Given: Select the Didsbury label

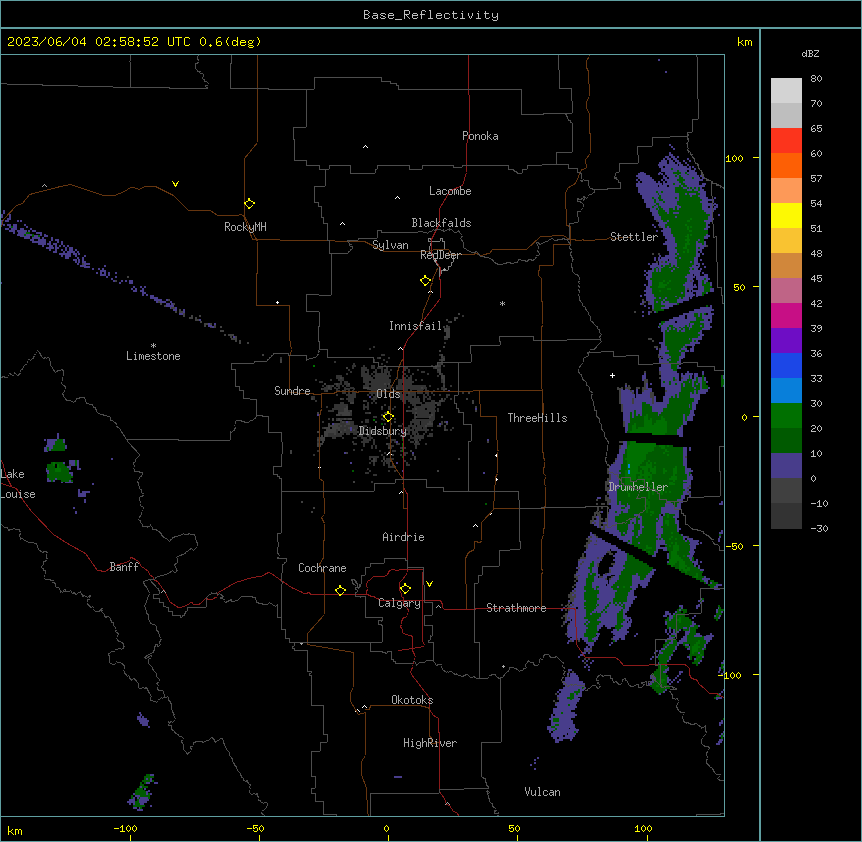Looking at the screenshot, I should (x=383, y=431).
